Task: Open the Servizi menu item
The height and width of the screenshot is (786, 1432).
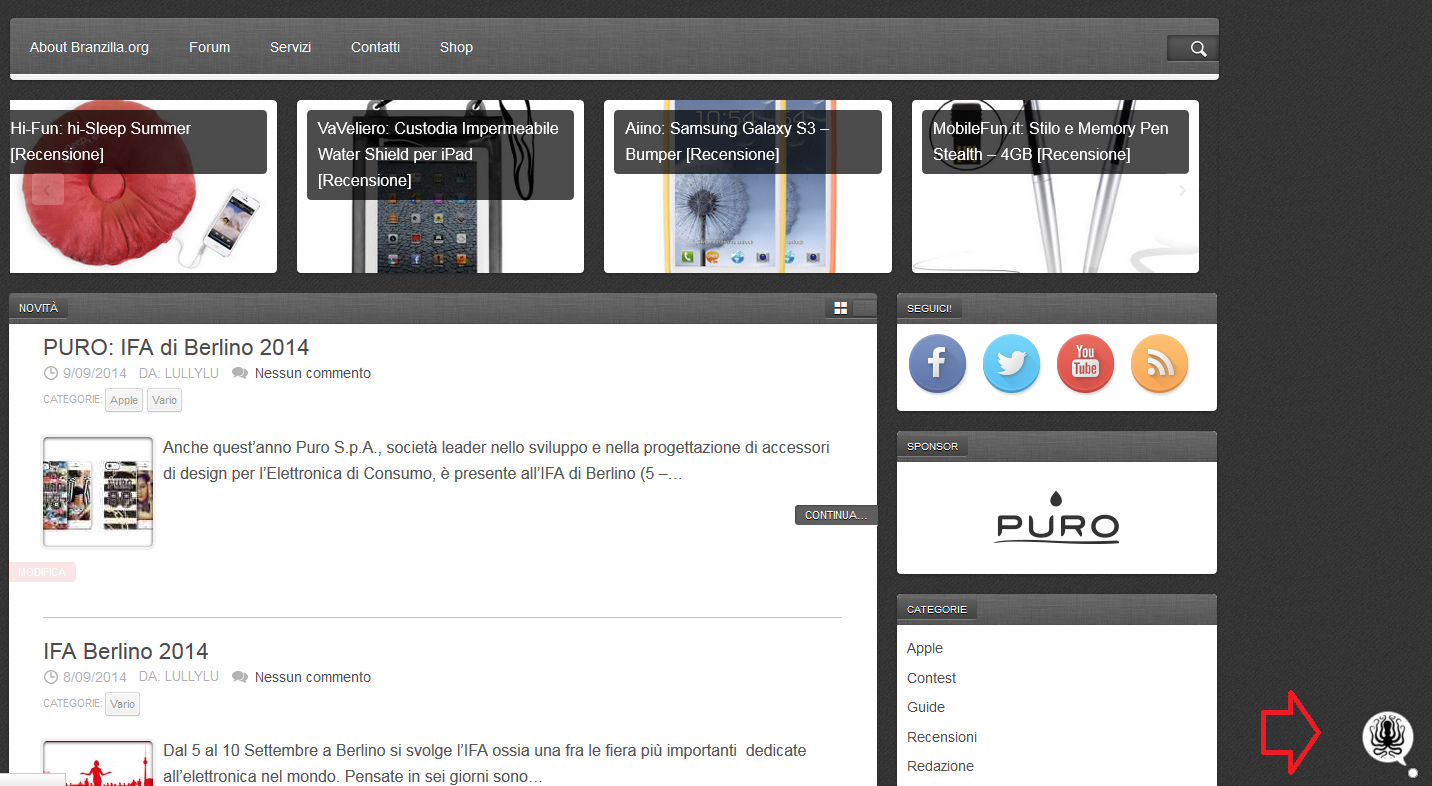Action: (290, 47)
